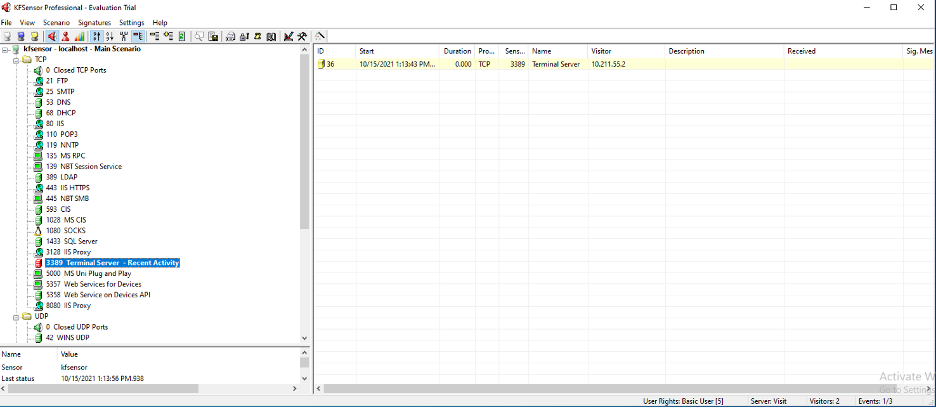Click the red pen edit toolbar icon
This screenshot has width=936, height=408.
pyautogui.click(x=289, y=36)
